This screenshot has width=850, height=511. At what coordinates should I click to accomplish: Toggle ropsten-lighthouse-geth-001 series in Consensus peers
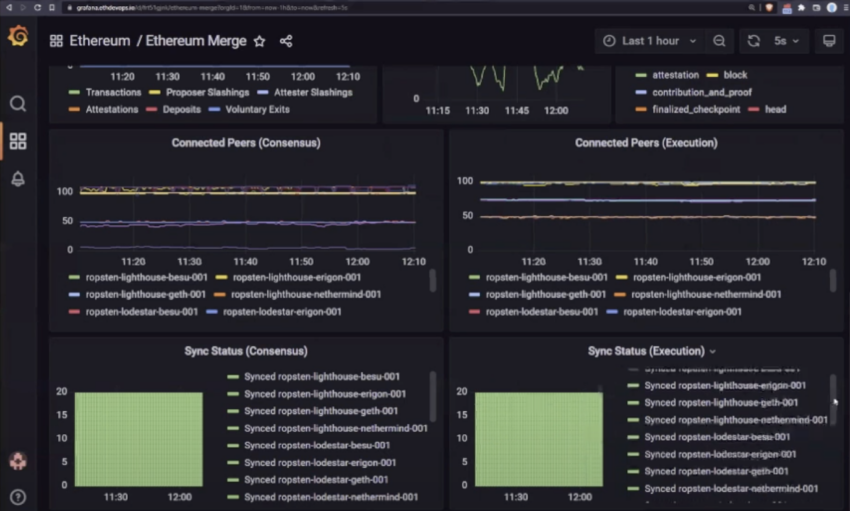tap(145, 294)
